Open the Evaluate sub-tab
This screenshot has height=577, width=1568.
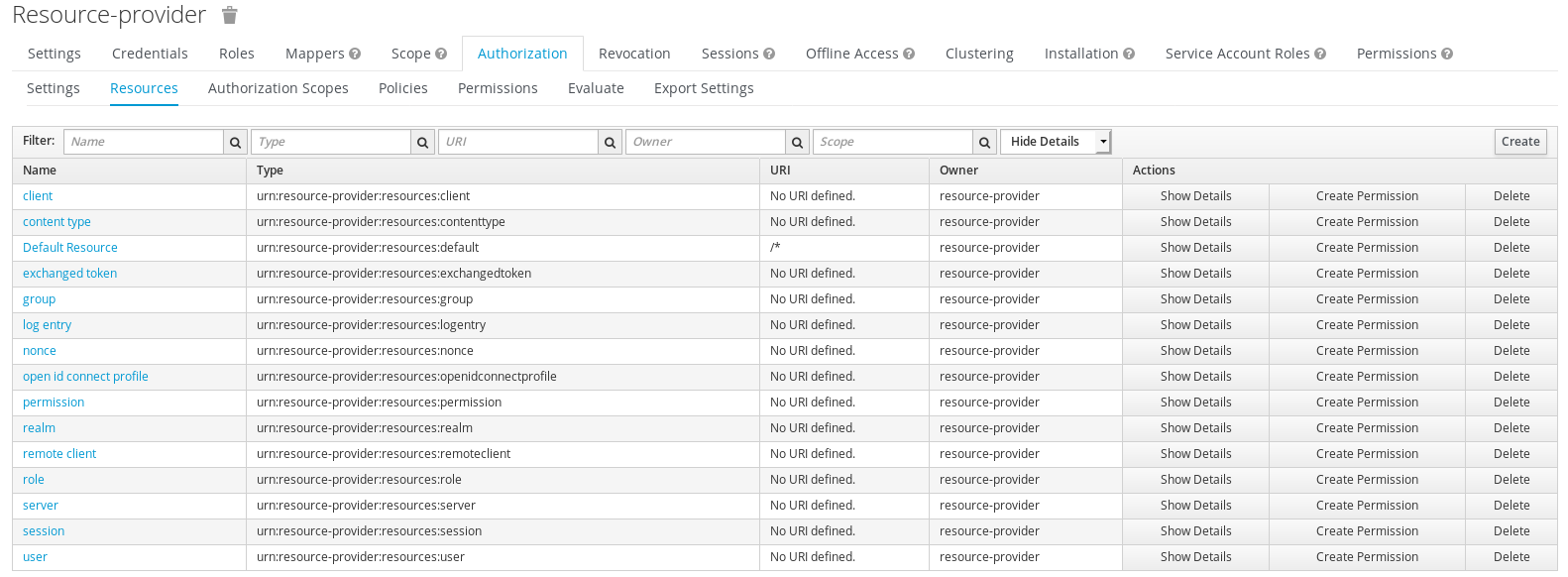coord(596,88)
